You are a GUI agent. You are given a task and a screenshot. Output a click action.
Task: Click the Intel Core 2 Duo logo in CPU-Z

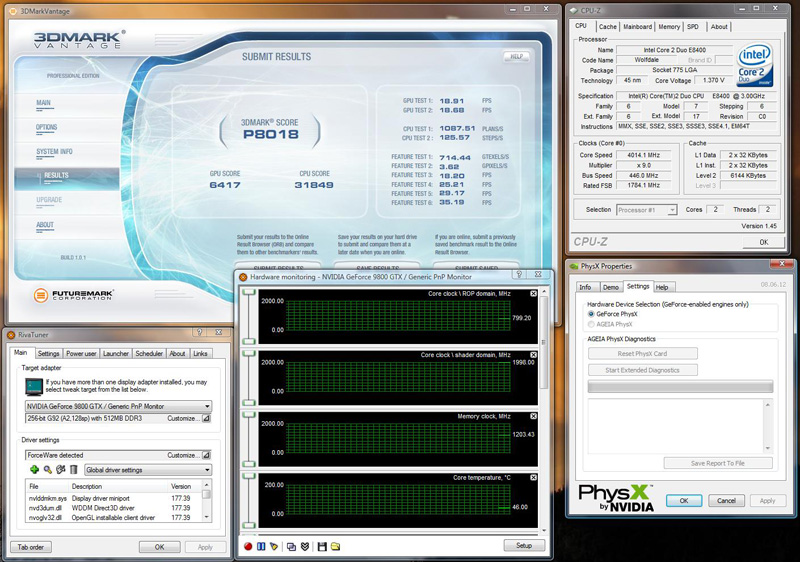(x=755, y=65)
